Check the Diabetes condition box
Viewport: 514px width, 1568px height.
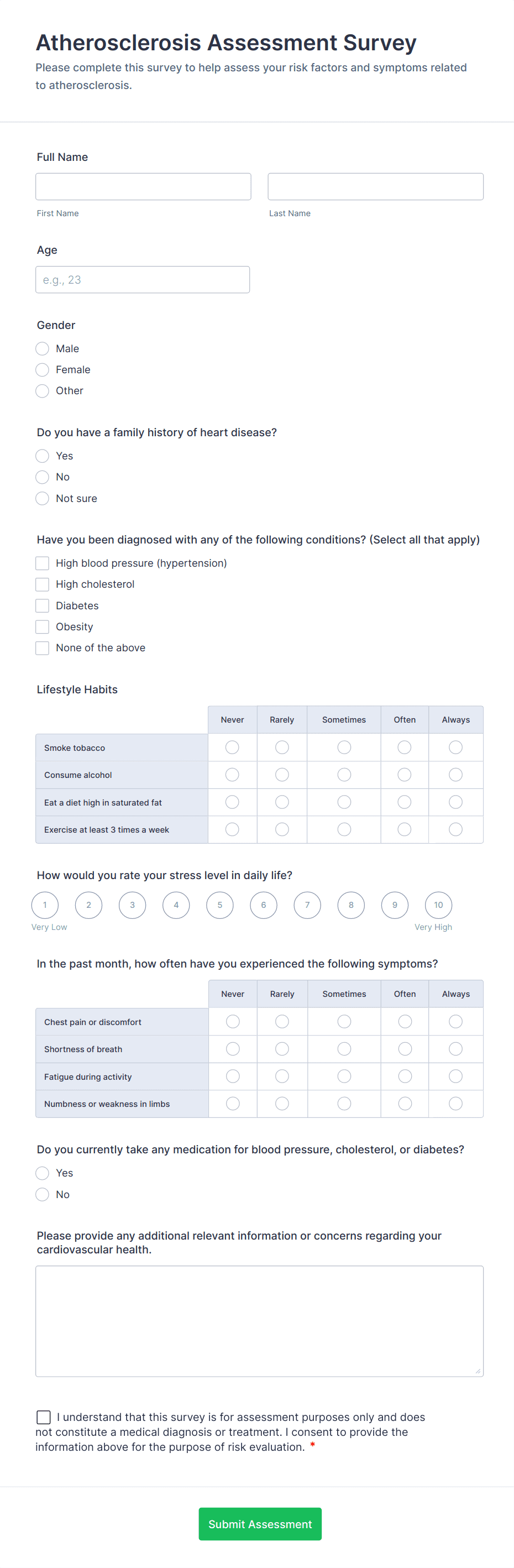42,605
